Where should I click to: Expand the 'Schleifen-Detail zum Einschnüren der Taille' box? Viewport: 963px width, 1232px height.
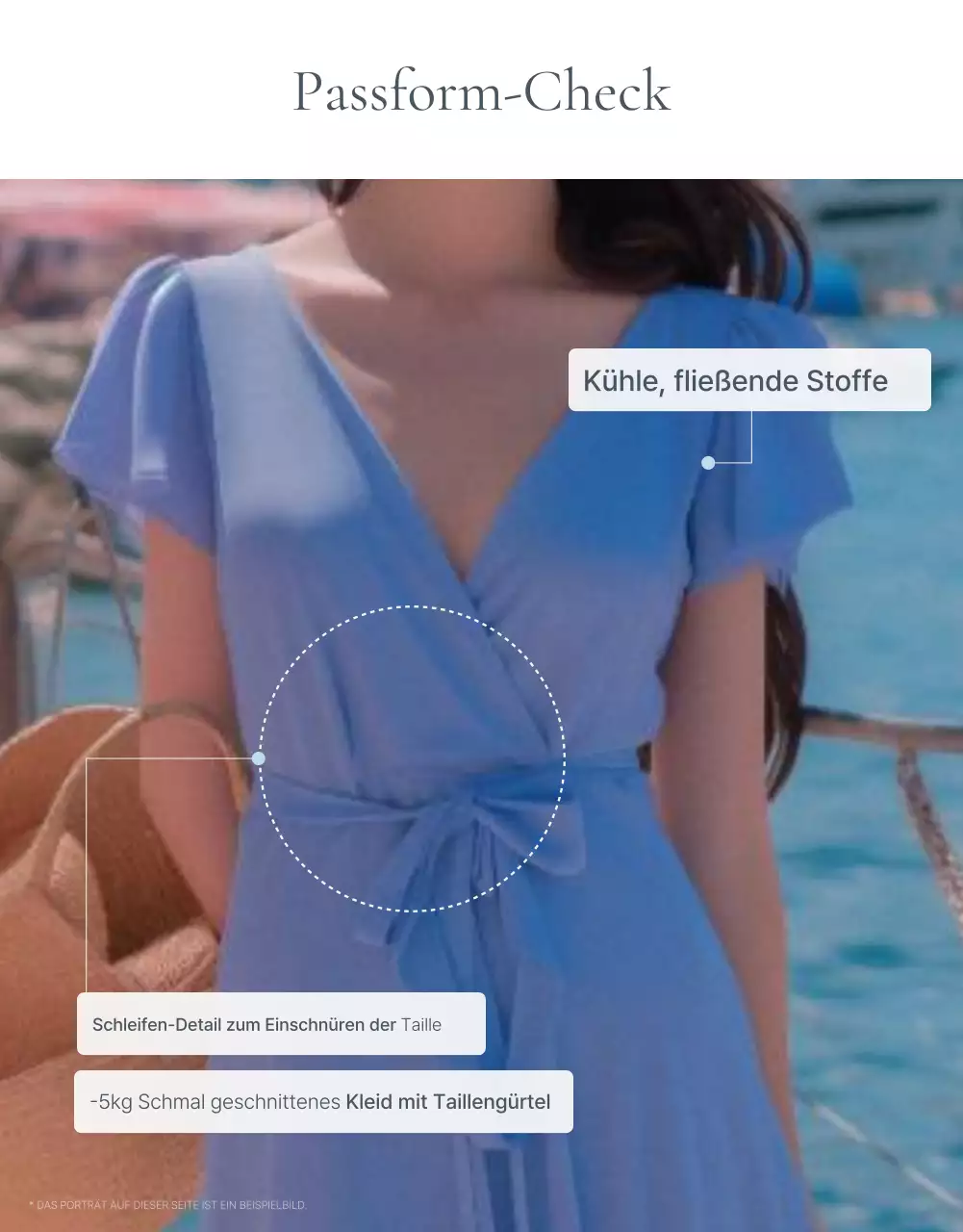click(281, 1023)
